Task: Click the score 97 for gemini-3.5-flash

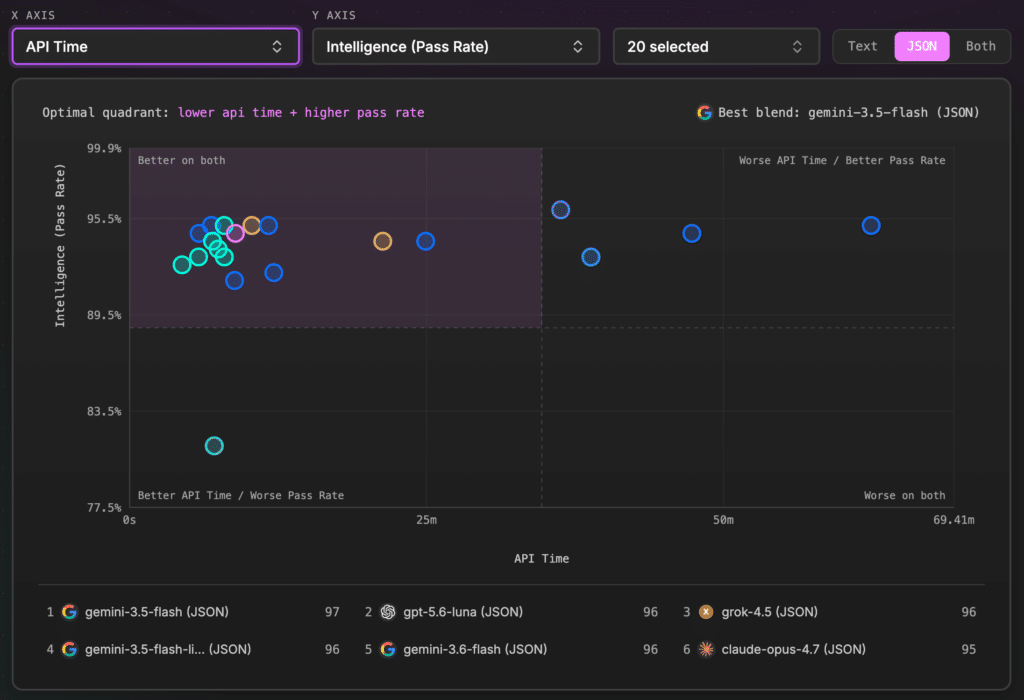Action: pos(332,612)
